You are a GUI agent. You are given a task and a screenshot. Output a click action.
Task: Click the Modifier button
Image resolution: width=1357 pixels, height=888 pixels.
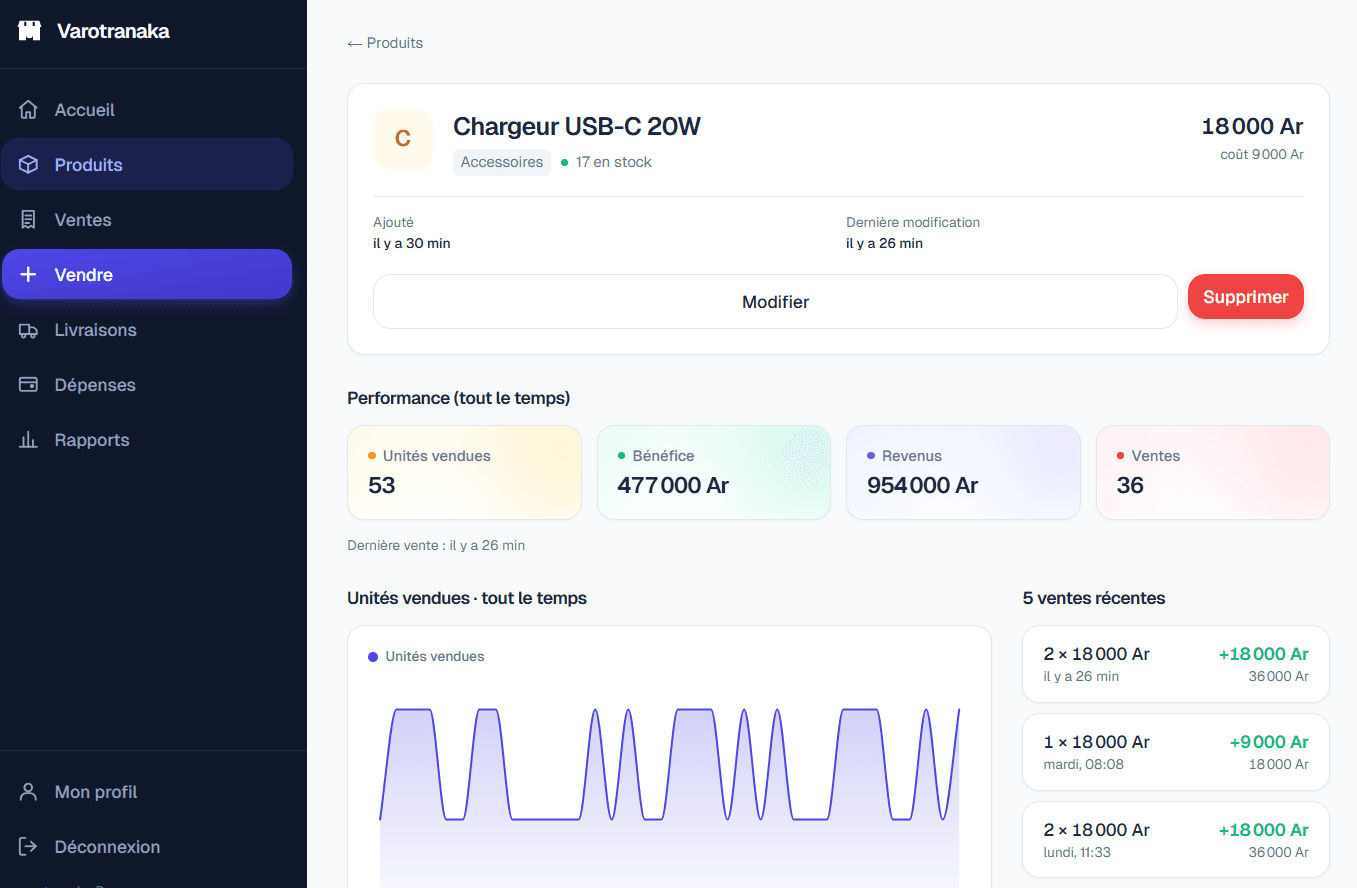pyautogui.click(x=775, y=302)
